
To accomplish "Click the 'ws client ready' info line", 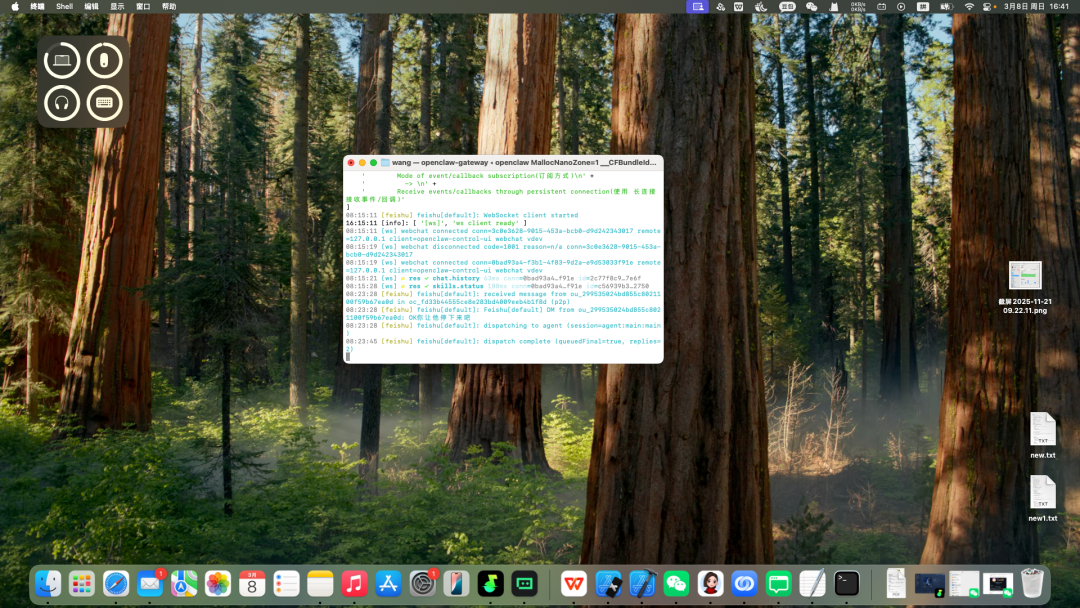I will point(435,223).
